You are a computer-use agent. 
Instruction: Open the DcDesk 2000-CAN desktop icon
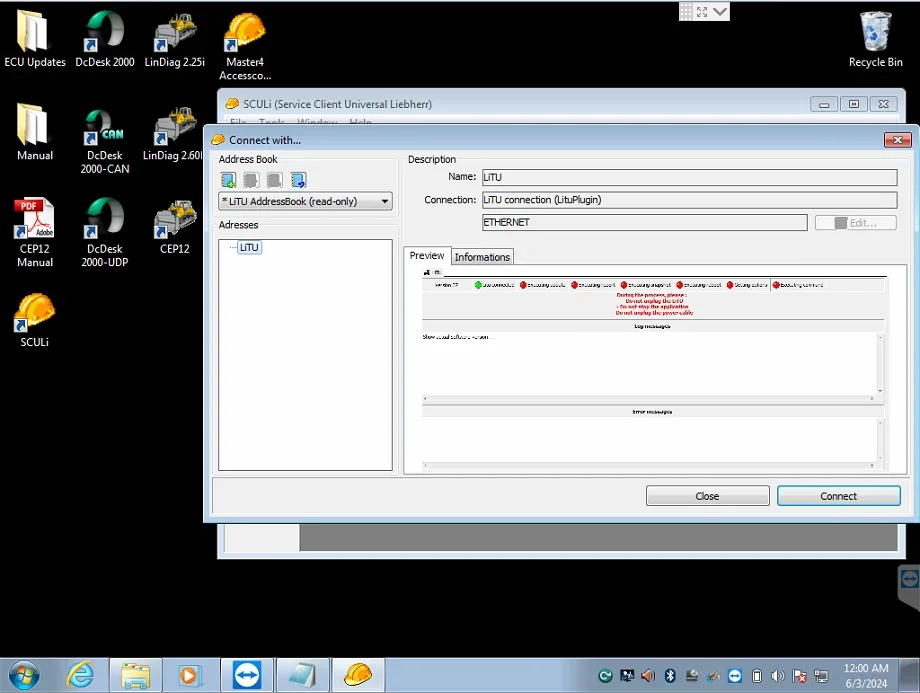[x=105, y=140]
